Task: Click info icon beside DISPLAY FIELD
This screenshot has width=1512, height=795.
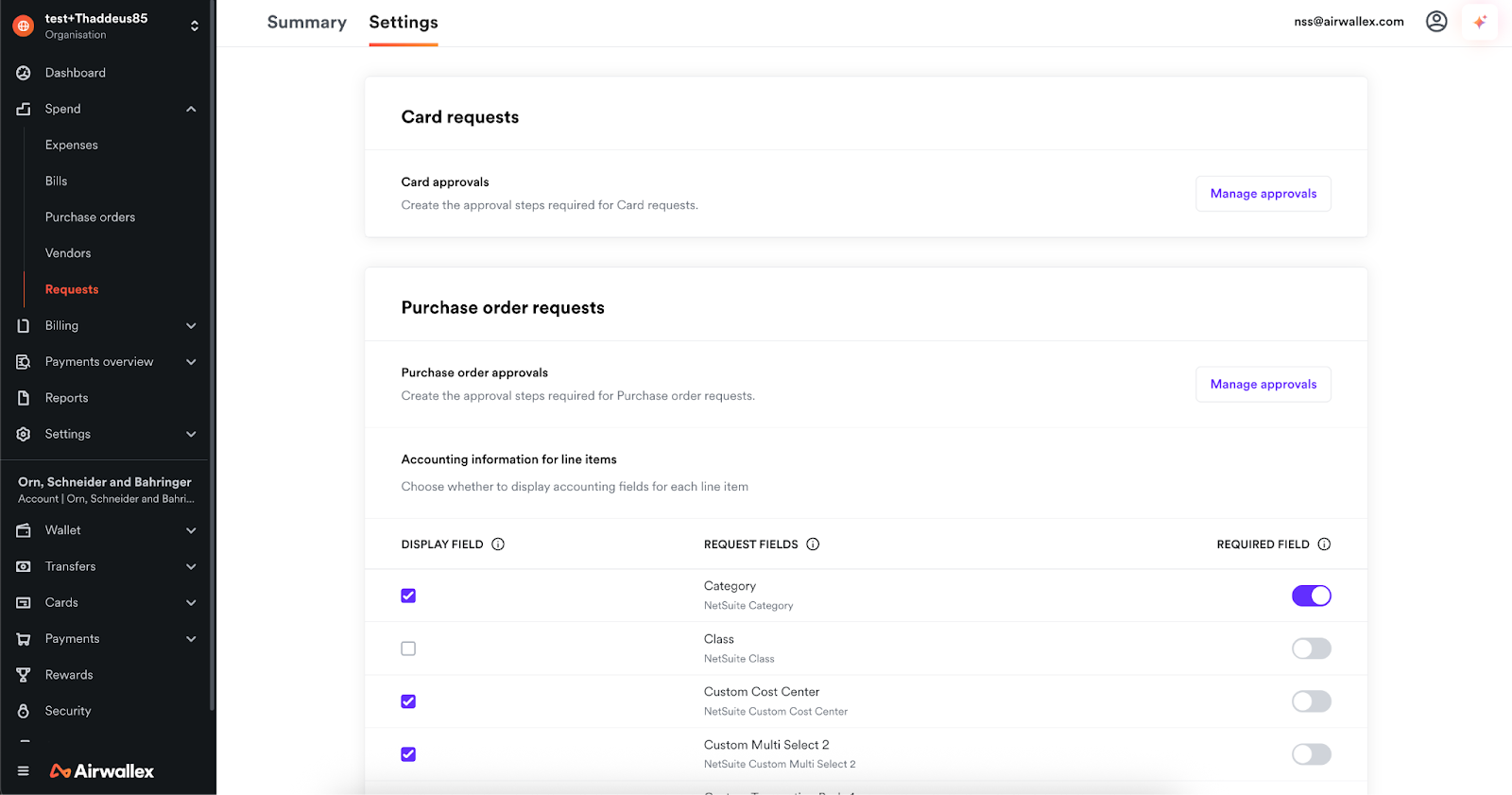Action: [498, 544]
